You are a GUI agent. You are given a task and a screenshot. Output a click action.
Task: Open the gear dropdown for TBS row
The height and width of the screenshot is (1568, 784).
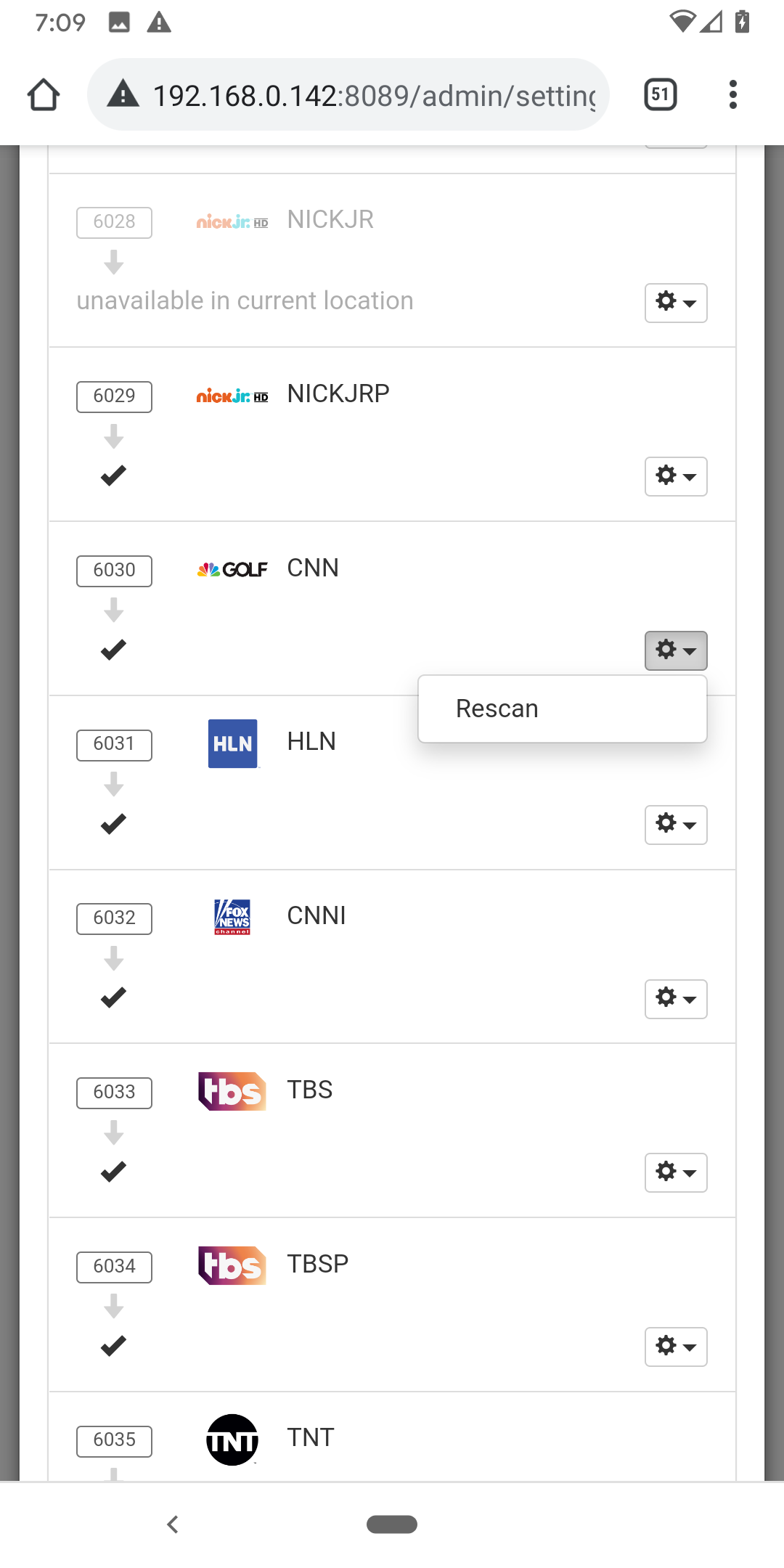point(676,1172)
